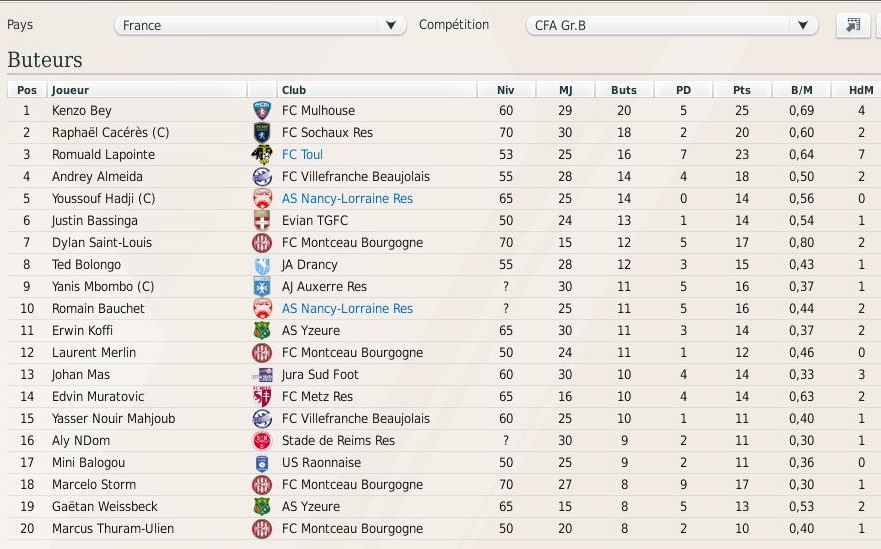This screenshot has height=549, width=881.
Task: Open the Pays France dropdown
Action: 260,25
